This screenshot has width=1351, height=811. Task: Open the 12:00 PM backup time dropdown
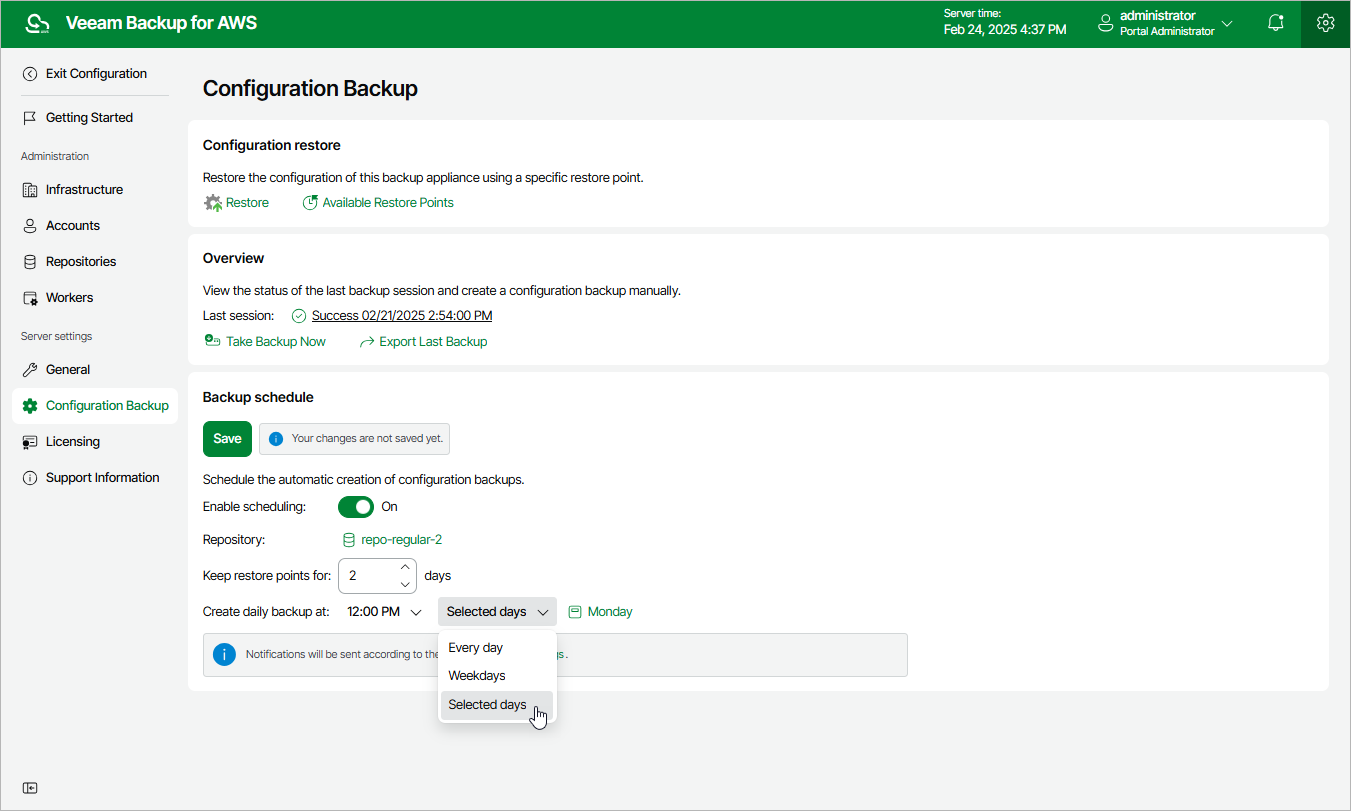click(385, 612)
